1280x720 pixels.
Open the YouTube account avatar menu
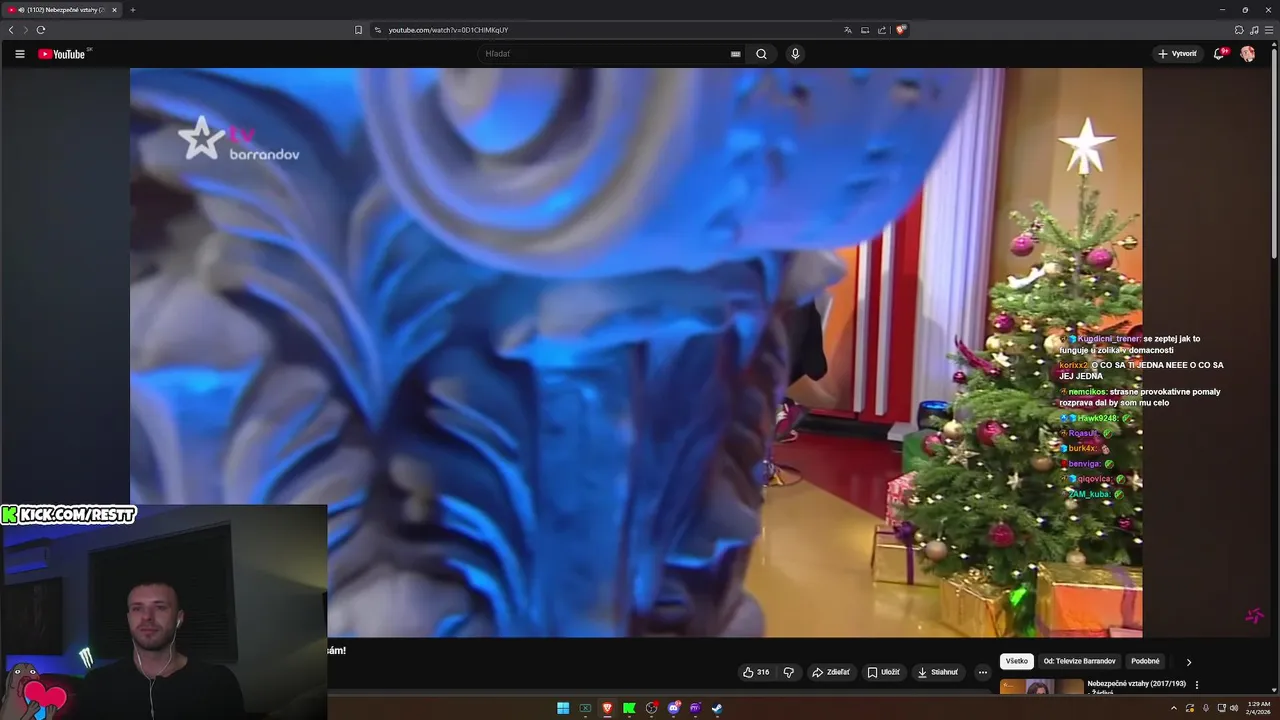point(1247,54)
